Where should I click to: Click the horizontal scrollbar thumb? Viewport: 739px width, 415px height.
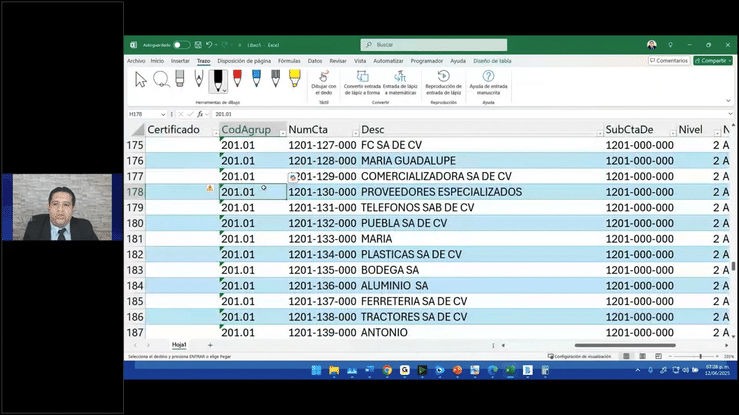click(x=625, y=345)
